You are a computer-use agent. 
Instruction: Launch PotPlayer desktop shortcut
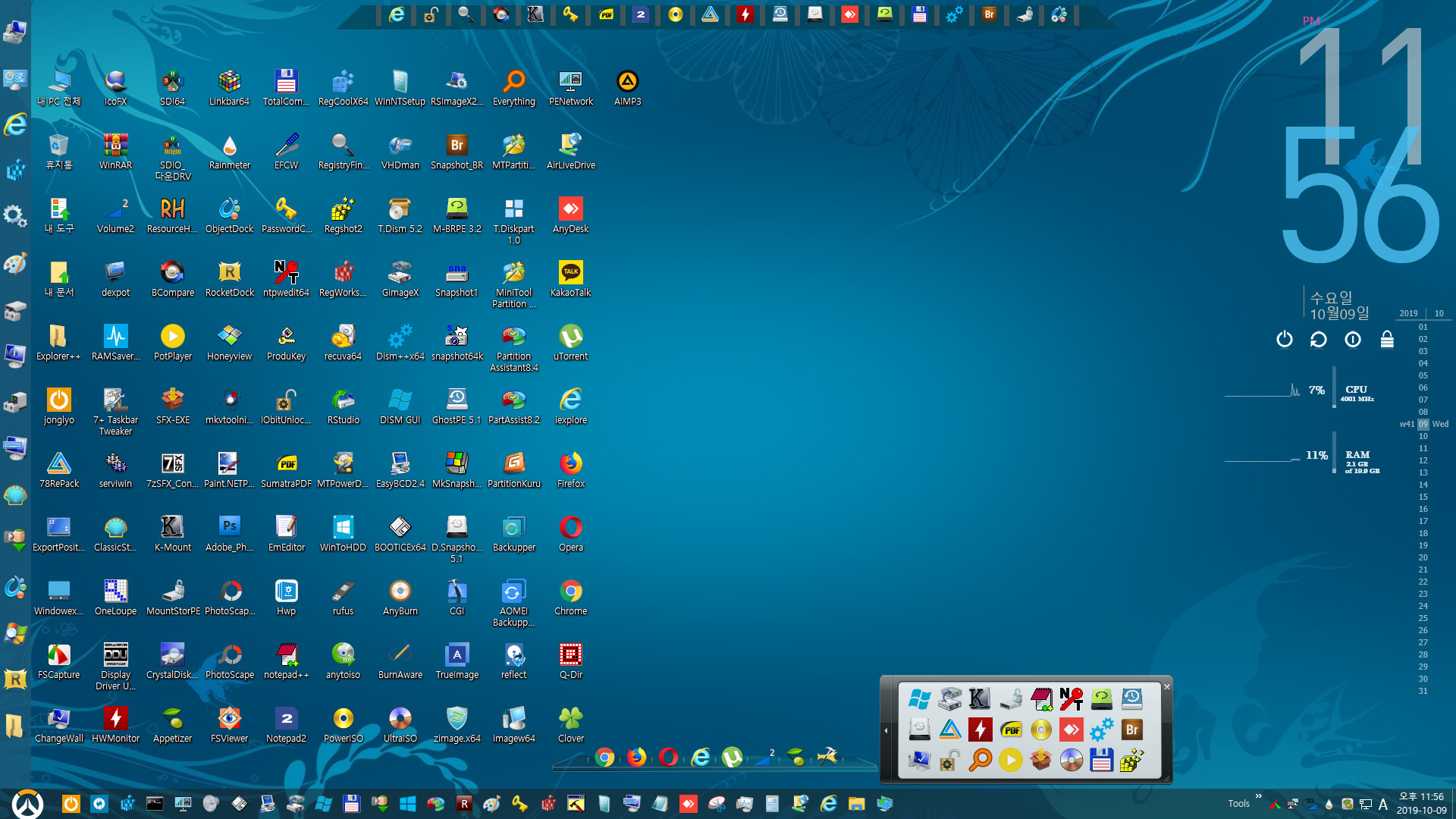pyautogui.click(x=172, y=342)
